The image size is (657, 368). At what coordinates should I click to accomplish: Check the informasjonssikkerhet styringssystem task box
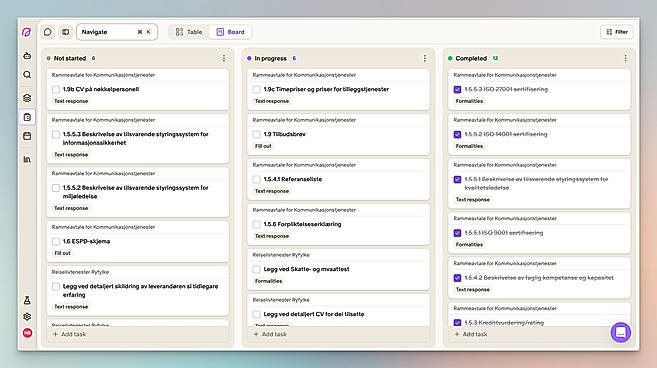point(56,135)
